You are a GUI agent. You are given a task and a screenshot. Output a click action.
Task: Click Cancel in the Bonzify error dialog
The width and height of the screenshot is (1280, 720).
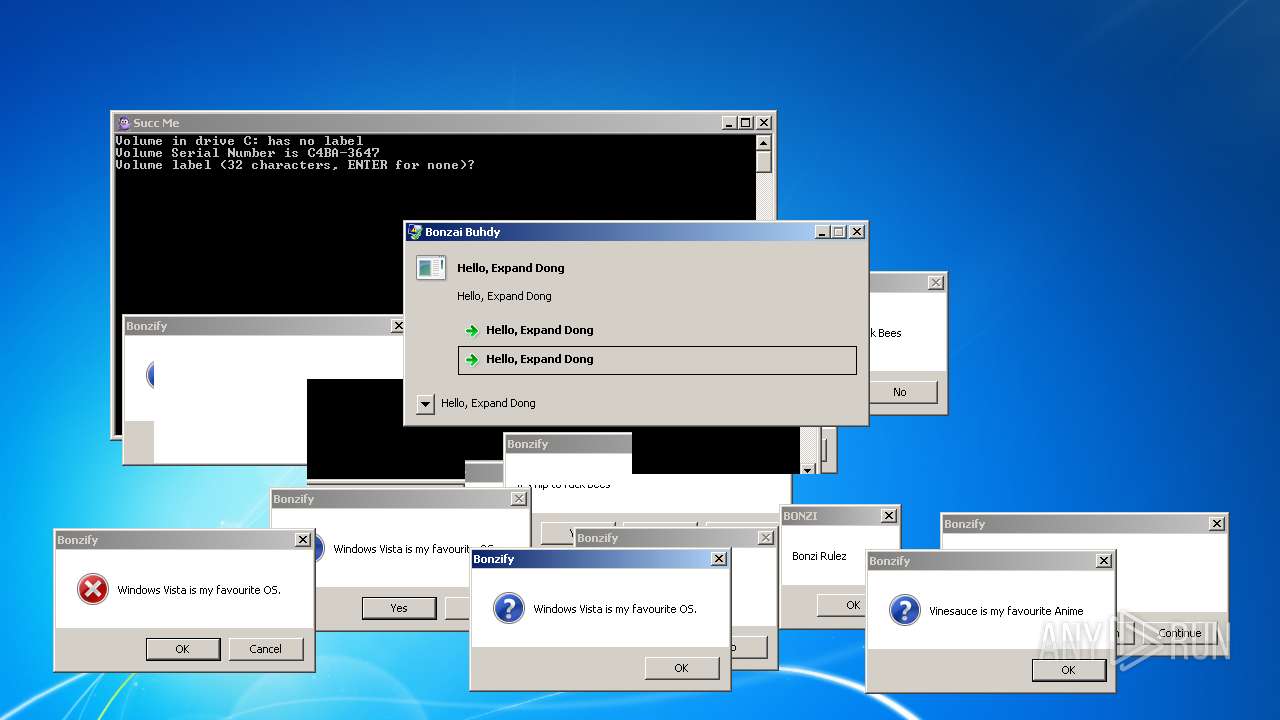(x=265, y=649)
